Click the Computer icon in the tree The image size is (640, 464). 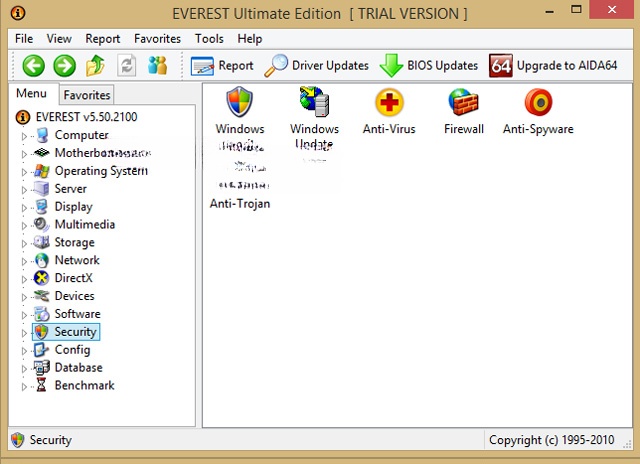42,135
